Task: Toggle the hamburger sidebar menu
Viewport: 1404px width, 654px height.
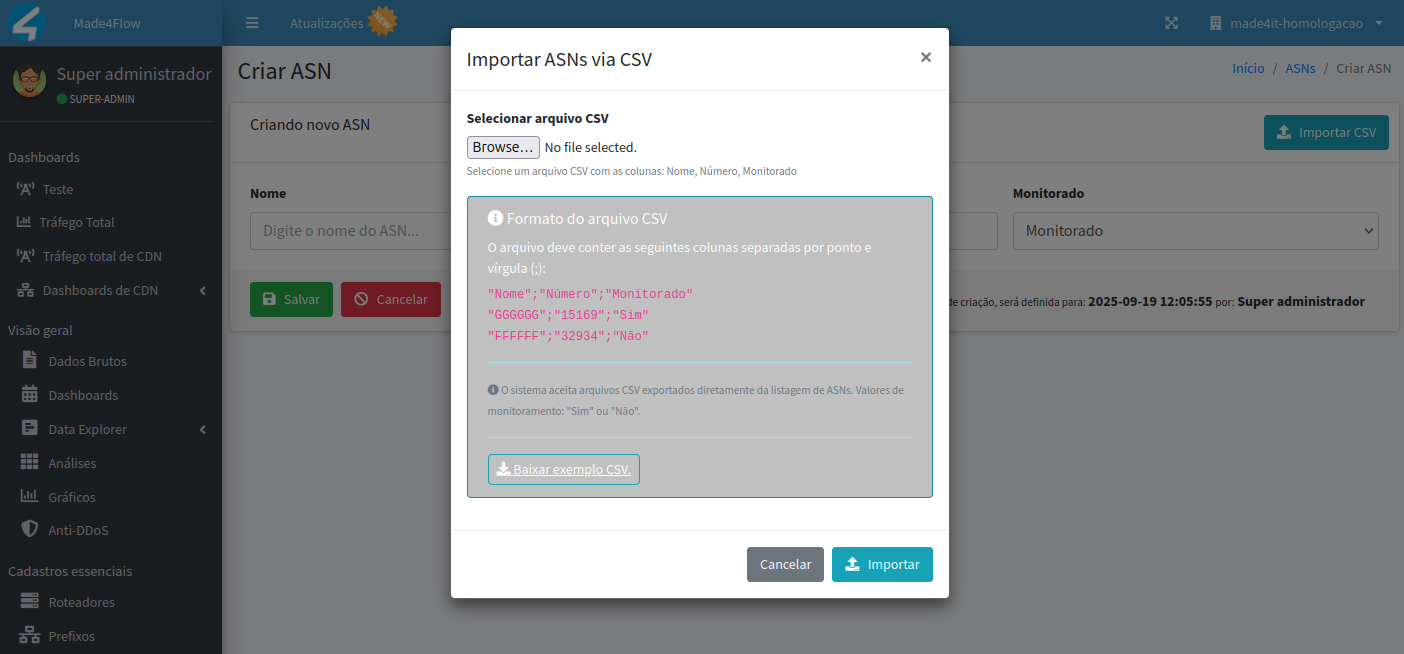Action: pyautogui.click(x=252, y=23)
